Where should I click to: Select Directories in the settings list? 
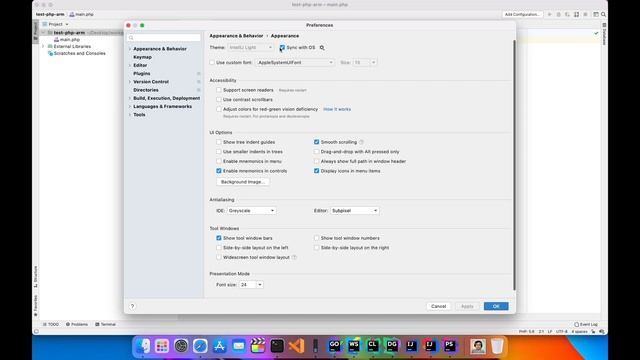coord(146,90)
